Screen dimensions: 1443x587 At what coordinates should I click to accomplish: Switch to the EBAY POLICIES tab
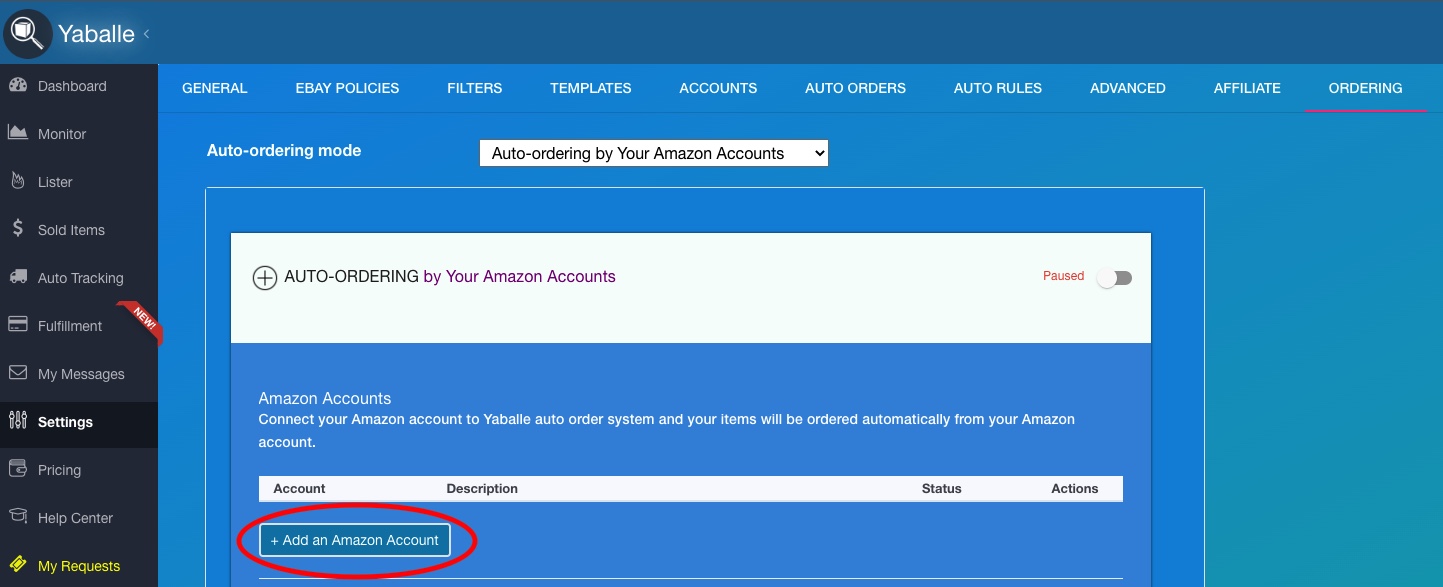click(347, 88)
